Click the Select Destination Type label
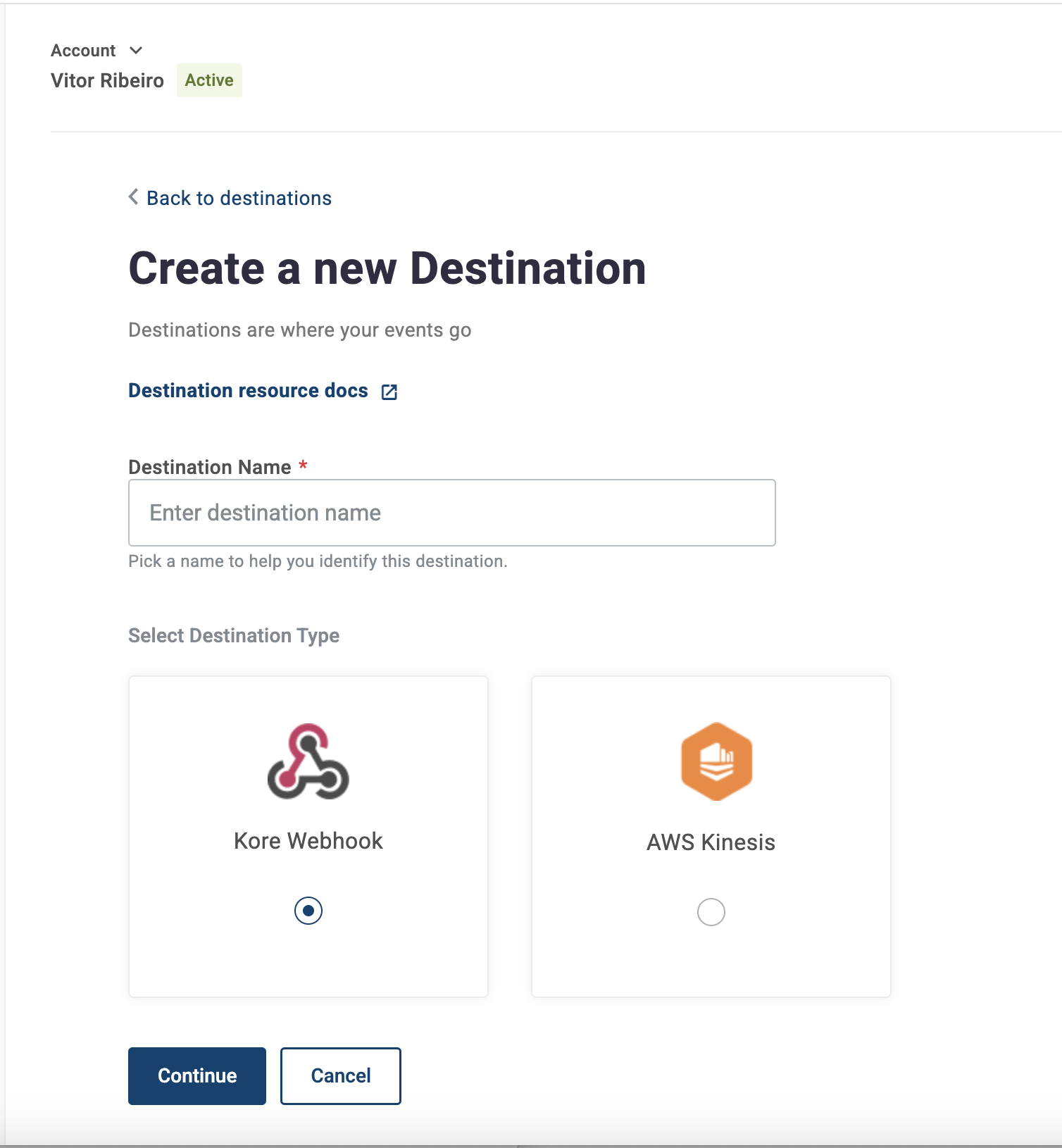This screenshot has width=1062, height=1148. tap(234, 636)
